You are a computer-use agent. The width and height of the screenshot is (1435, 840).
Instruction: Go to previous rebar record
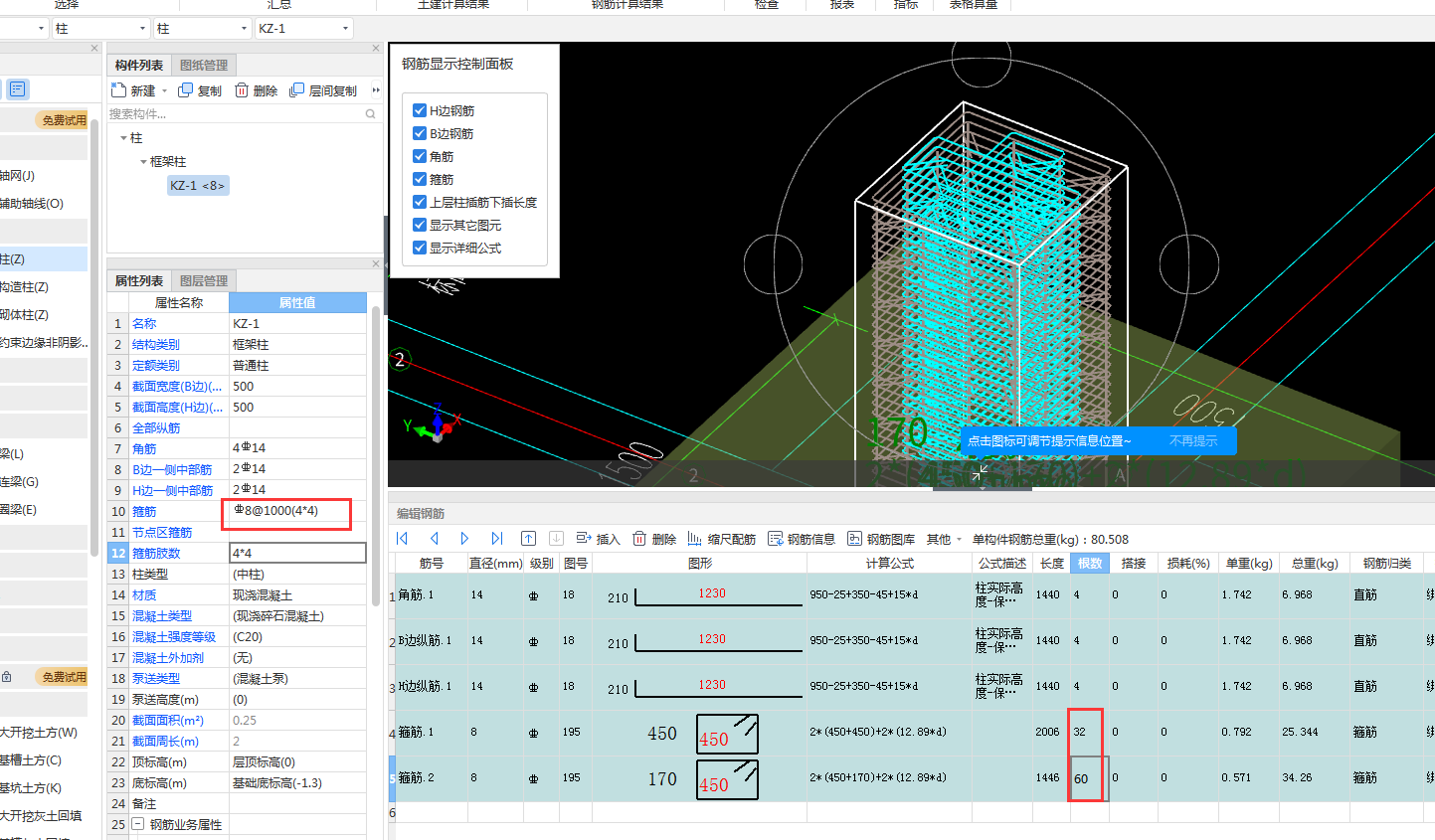click(435, 539)
